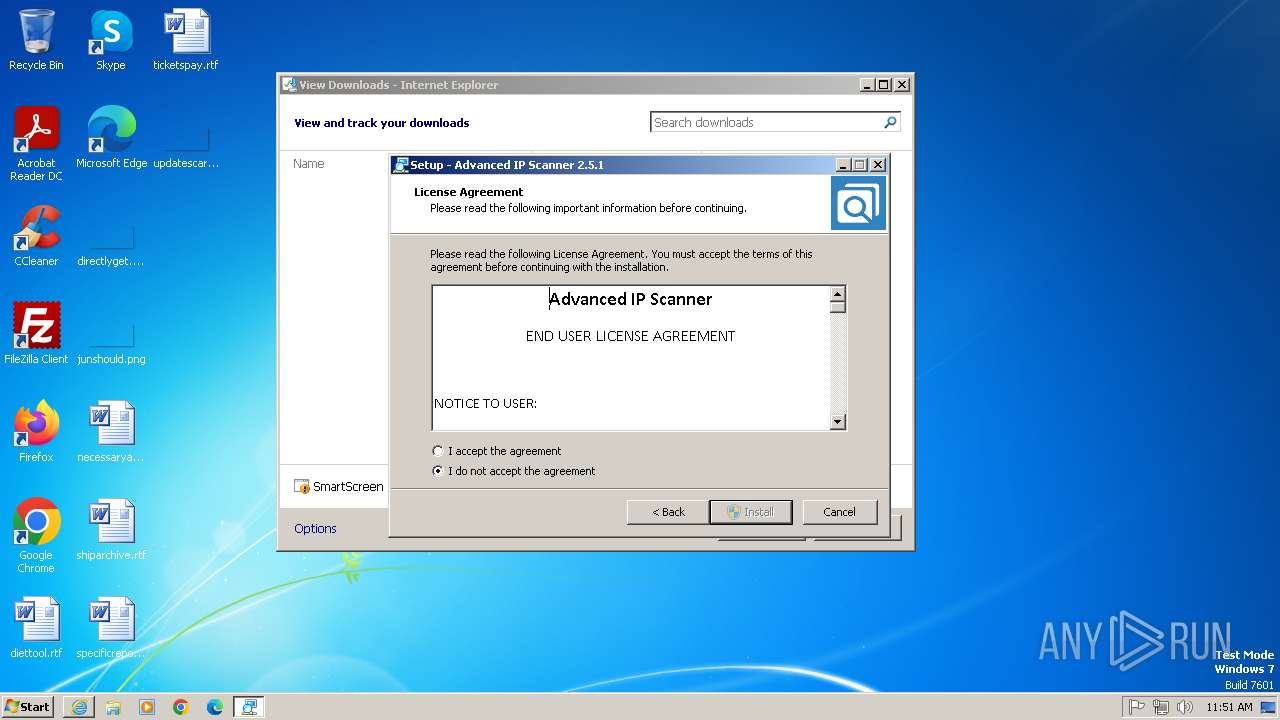Open the Start menu
Screen dimensions: 1280x720
(x=28, y=706)
